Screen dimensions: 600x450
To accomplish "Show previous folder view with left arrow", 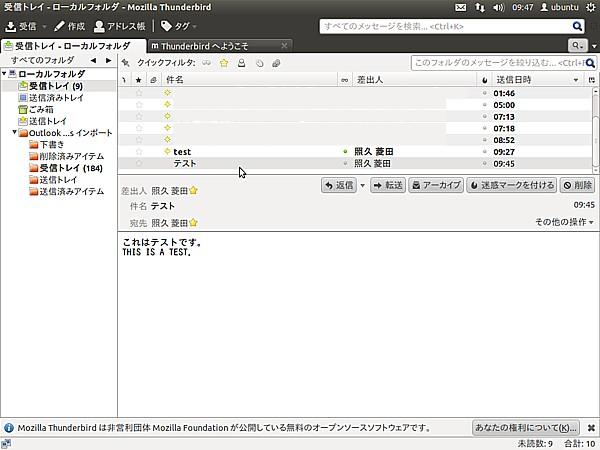I will pyautogui.click(x=93, y=60).
